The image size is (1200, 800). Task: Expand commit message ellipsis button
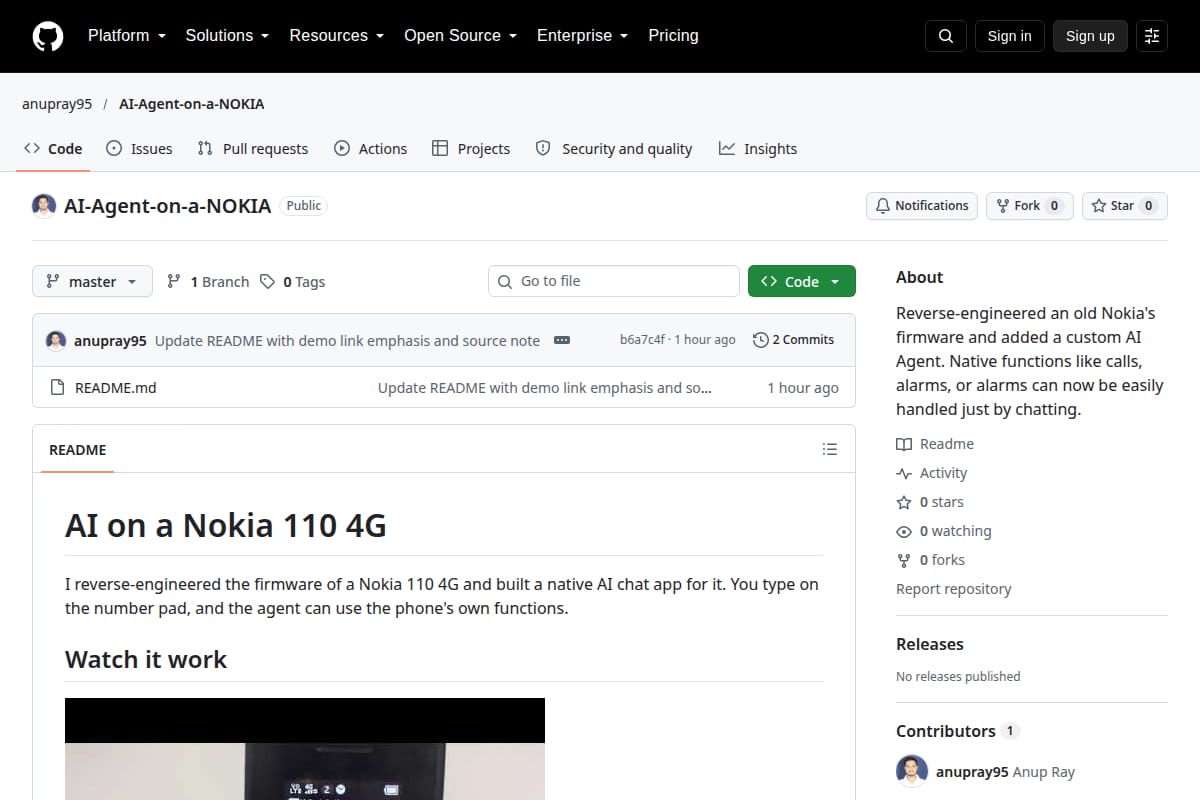coord(562,340)
